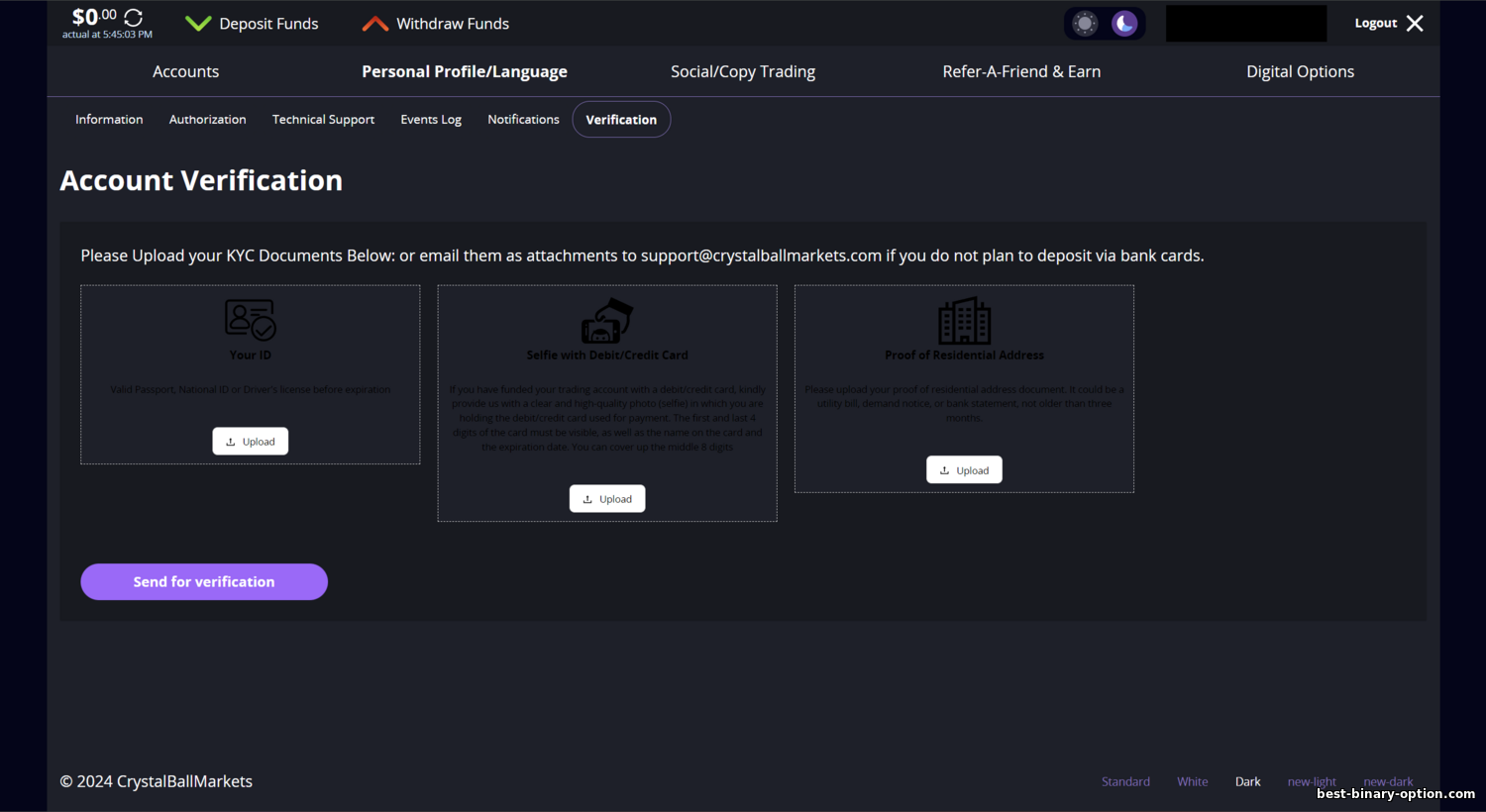Image resolution: width=1486 pixels, height=812 pixels.
Task: Open Social/Copy Trading section
Action: [743, 71]
